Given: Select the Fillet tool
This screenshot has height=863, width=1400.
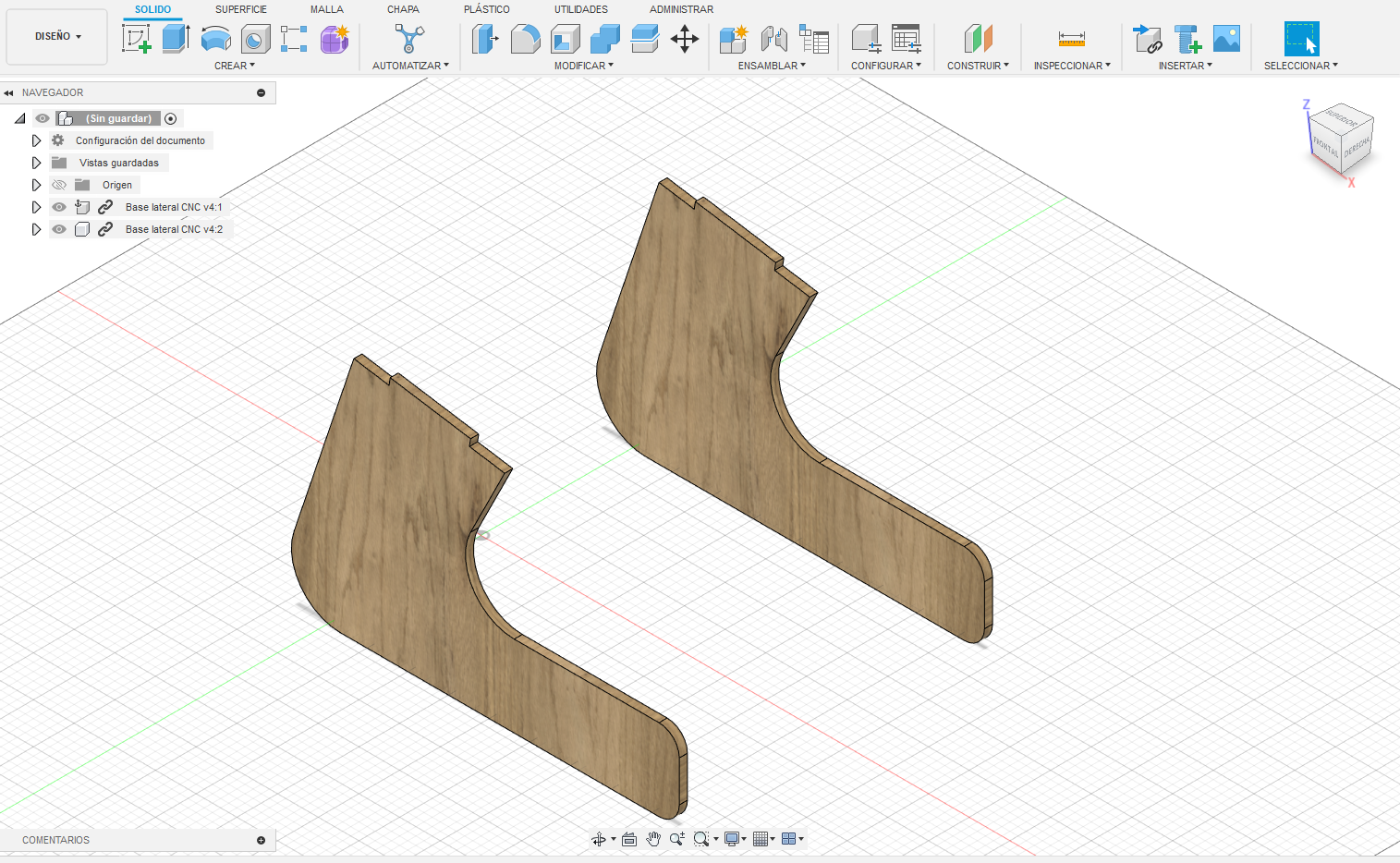Looking at the screenshot, I should pos(525,38).
